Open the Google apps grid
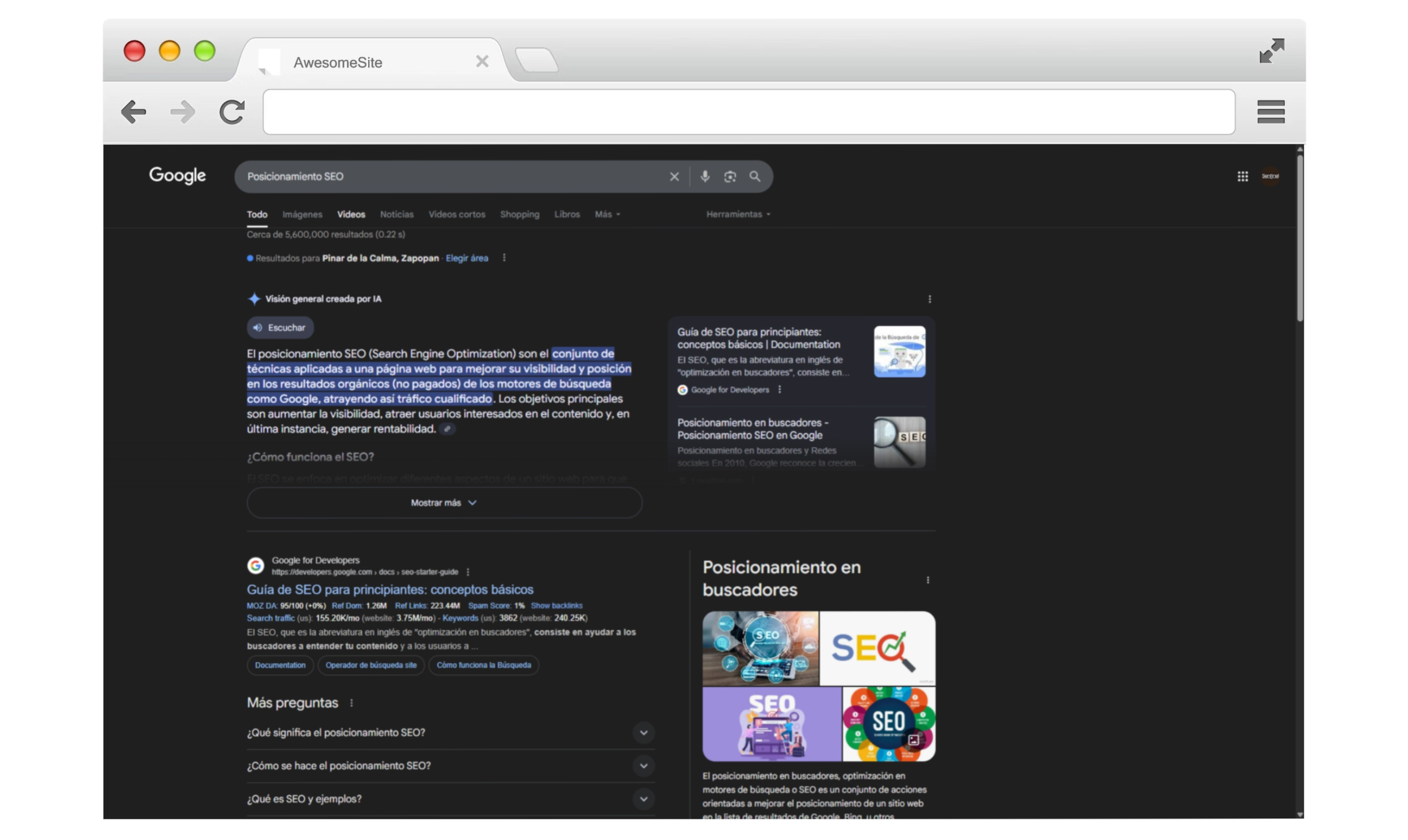The image size is (1408, 840). pos(1242,176)
